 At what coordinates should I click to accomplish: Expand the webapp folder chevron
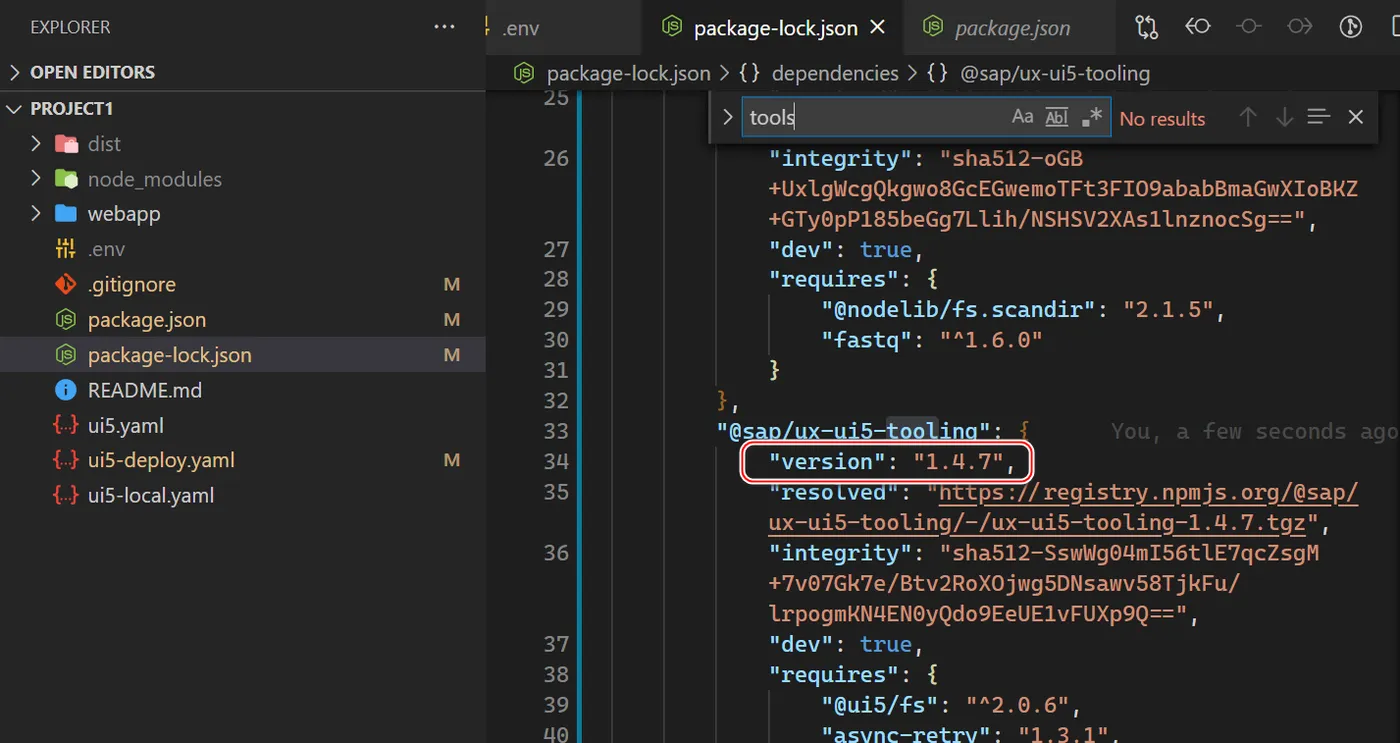36,214
